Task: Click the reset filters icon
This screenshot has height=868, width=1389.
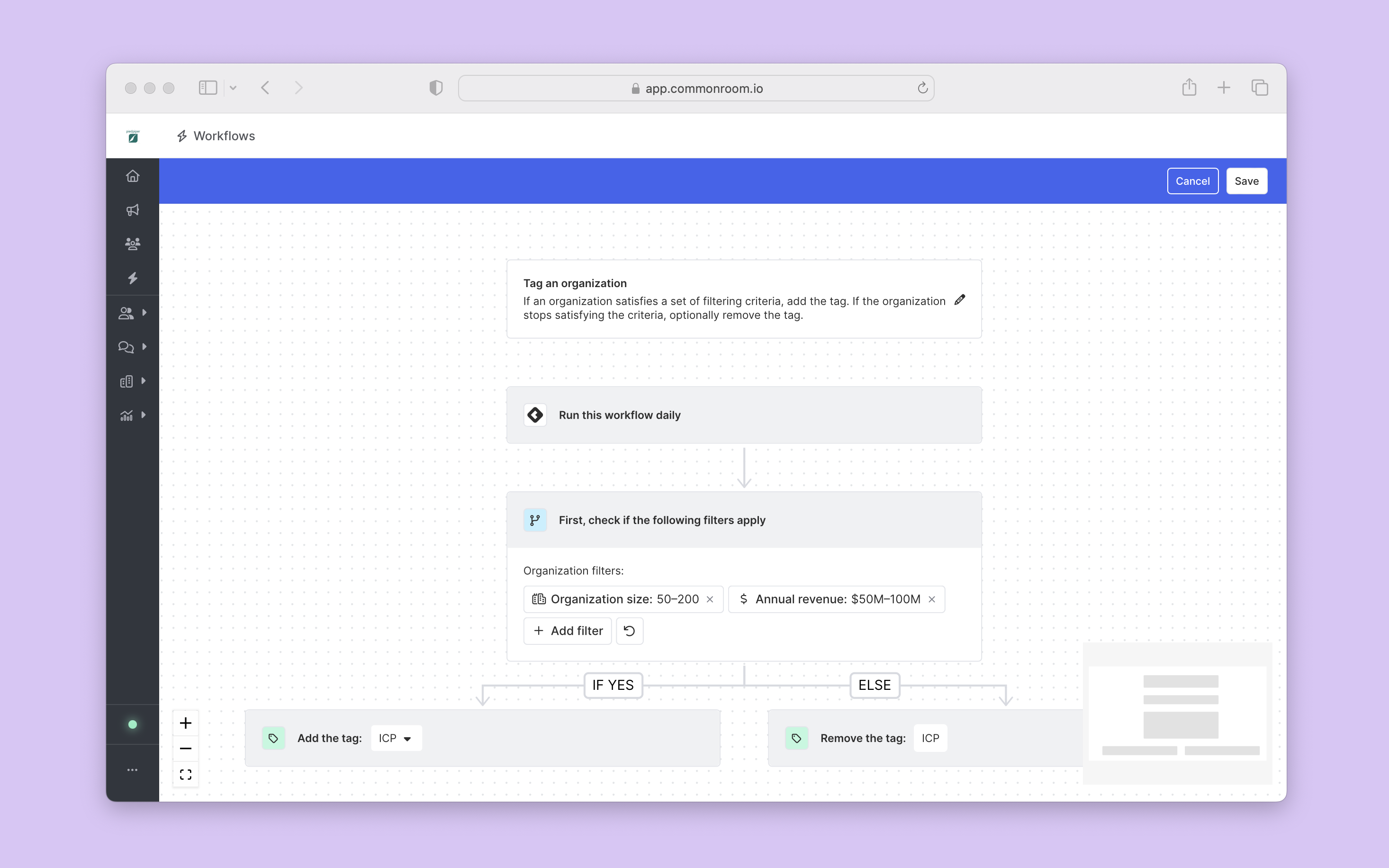Action: tap(629, 631)
